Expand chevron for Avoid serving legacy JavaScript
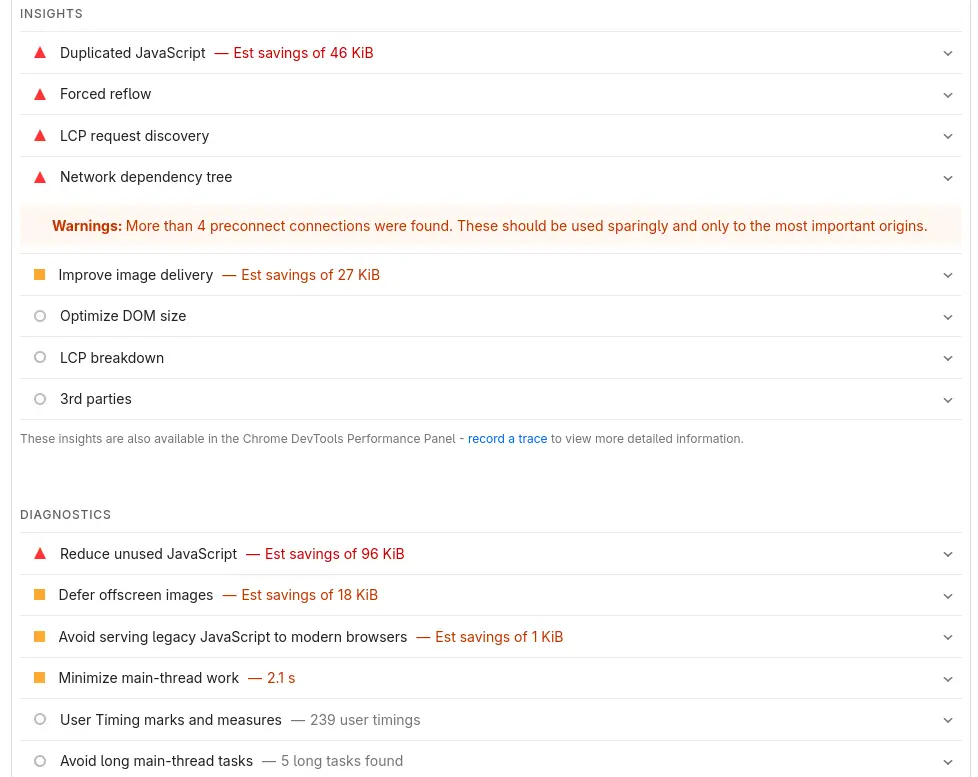 948,637
